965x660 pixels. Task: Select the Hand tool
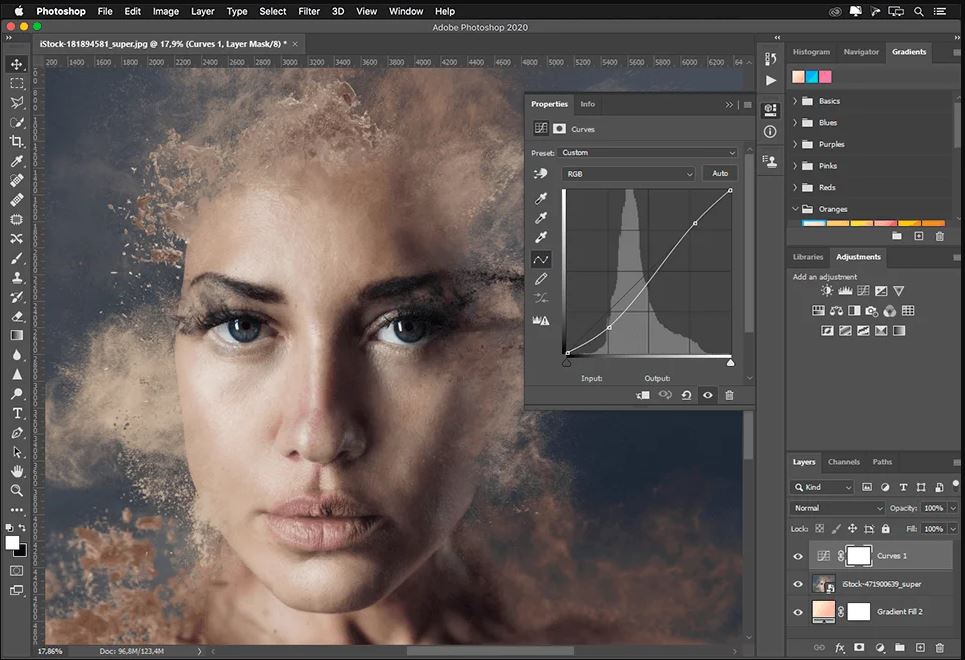(17, 471)
